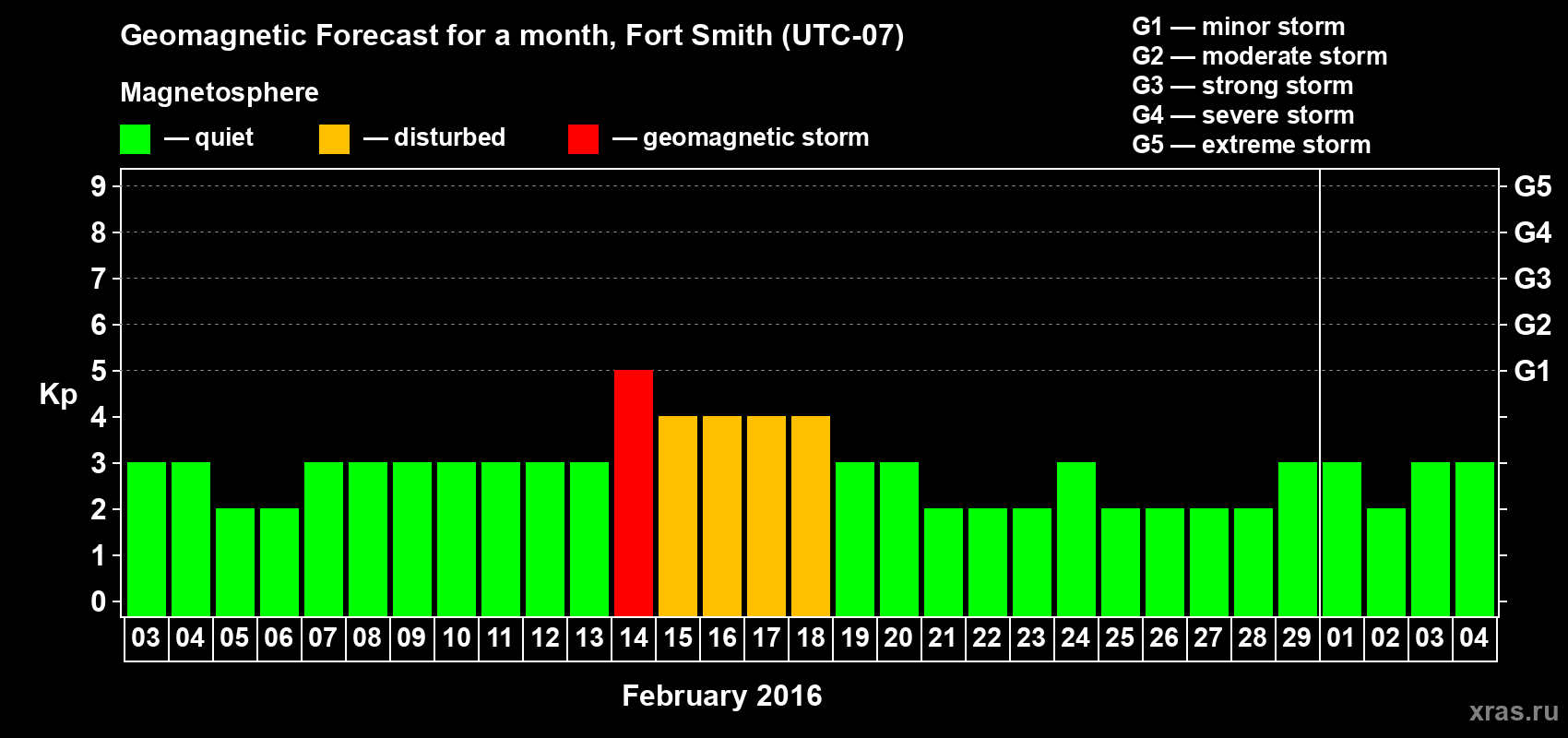Screen dimensions: 1568x738
Task: Click the green quiet legend swatch
Action: click(135, 139)
